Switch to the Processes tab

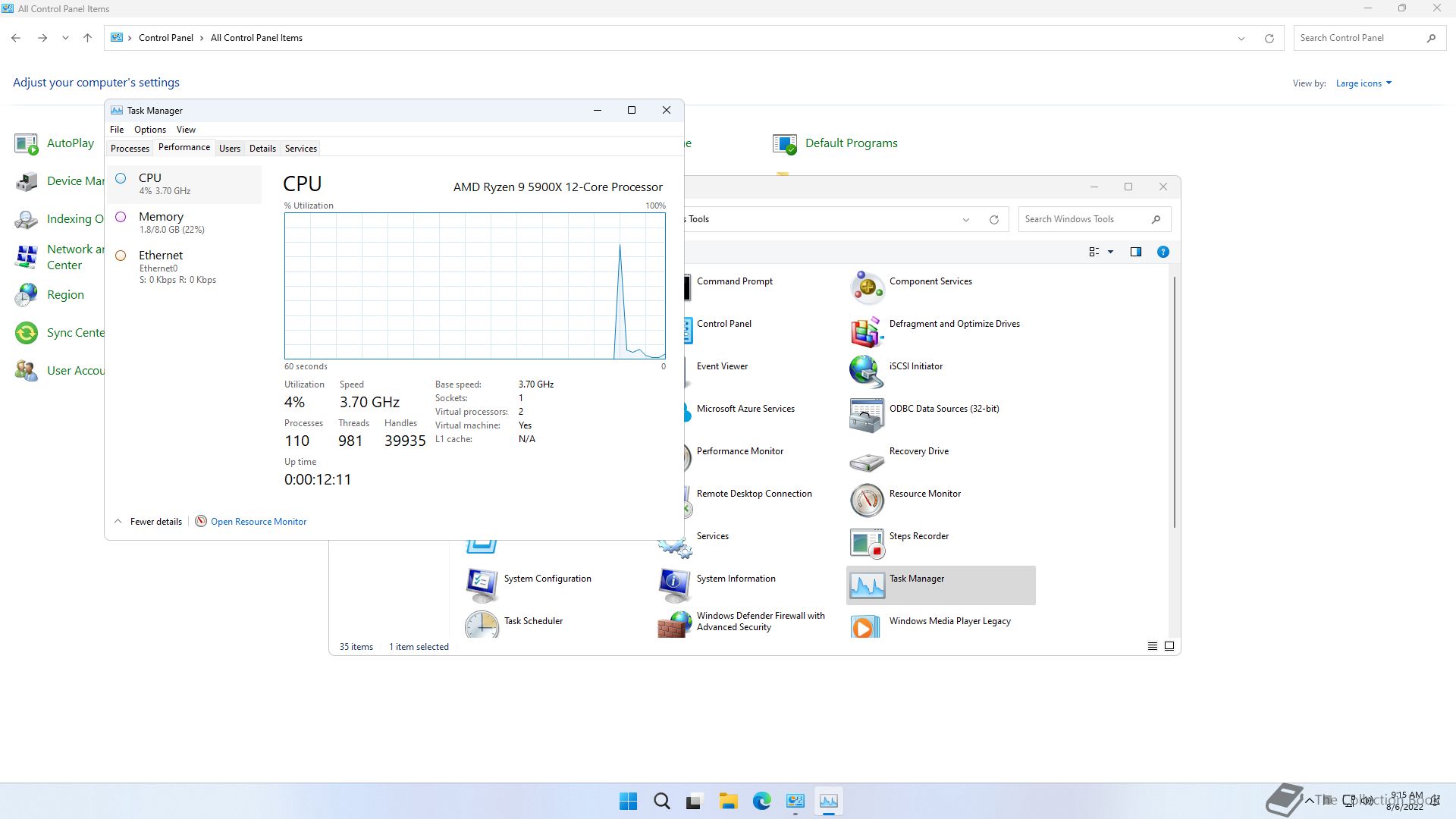point(130,149)
